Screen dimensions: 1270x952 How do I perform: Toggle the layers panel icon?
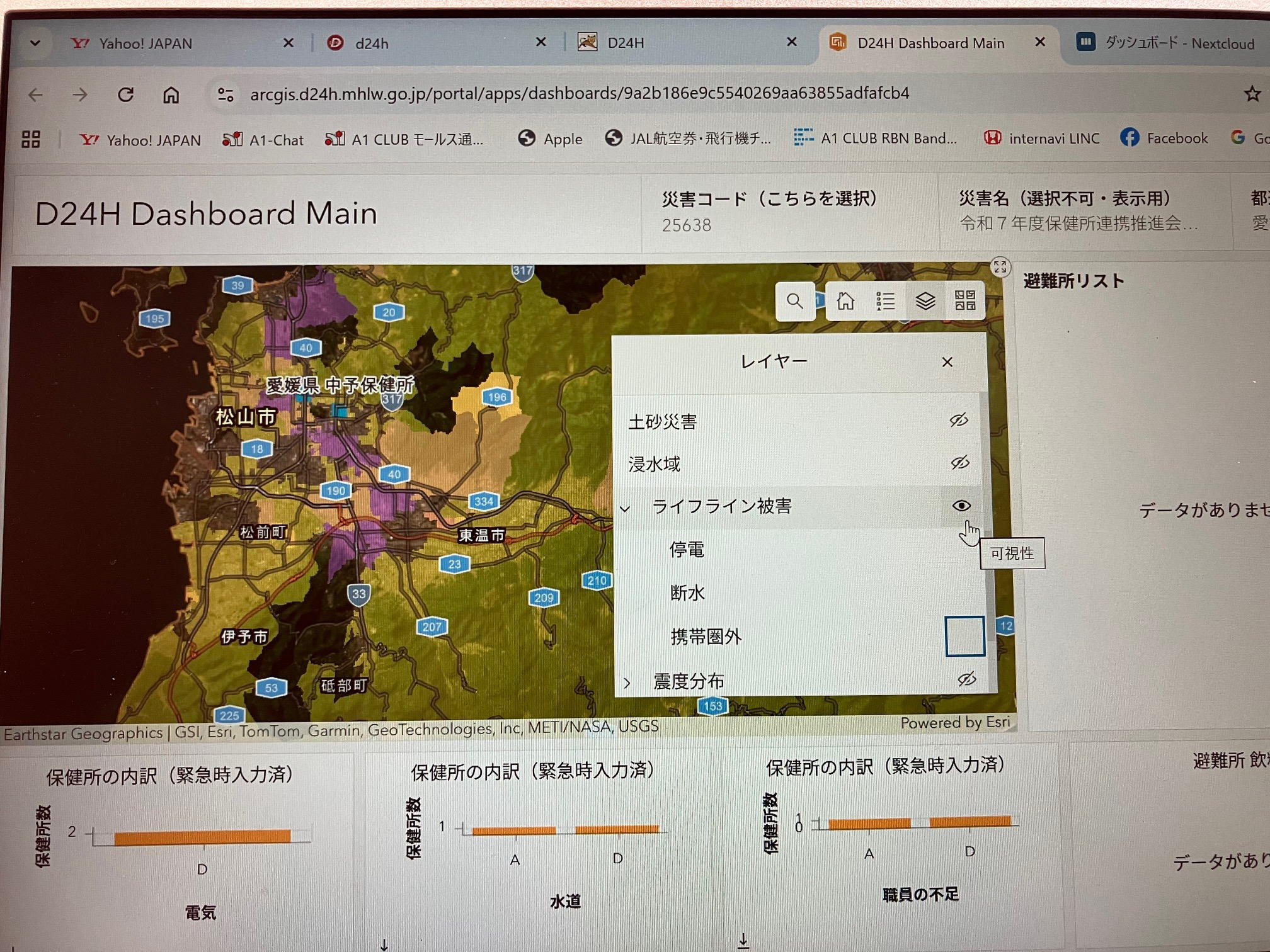click(x=924, y=302)
